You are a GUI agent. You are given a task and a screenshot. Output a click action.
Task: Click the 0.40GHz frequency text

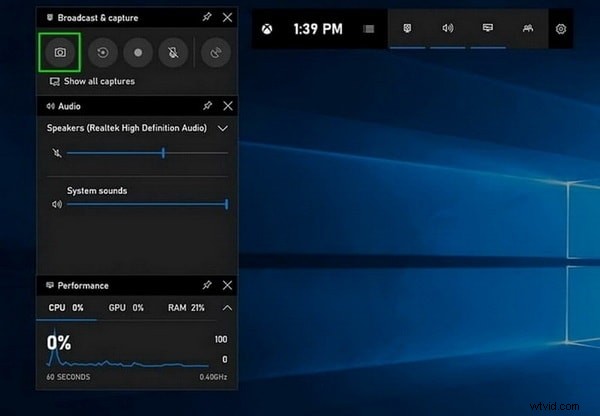click(213, 377)
